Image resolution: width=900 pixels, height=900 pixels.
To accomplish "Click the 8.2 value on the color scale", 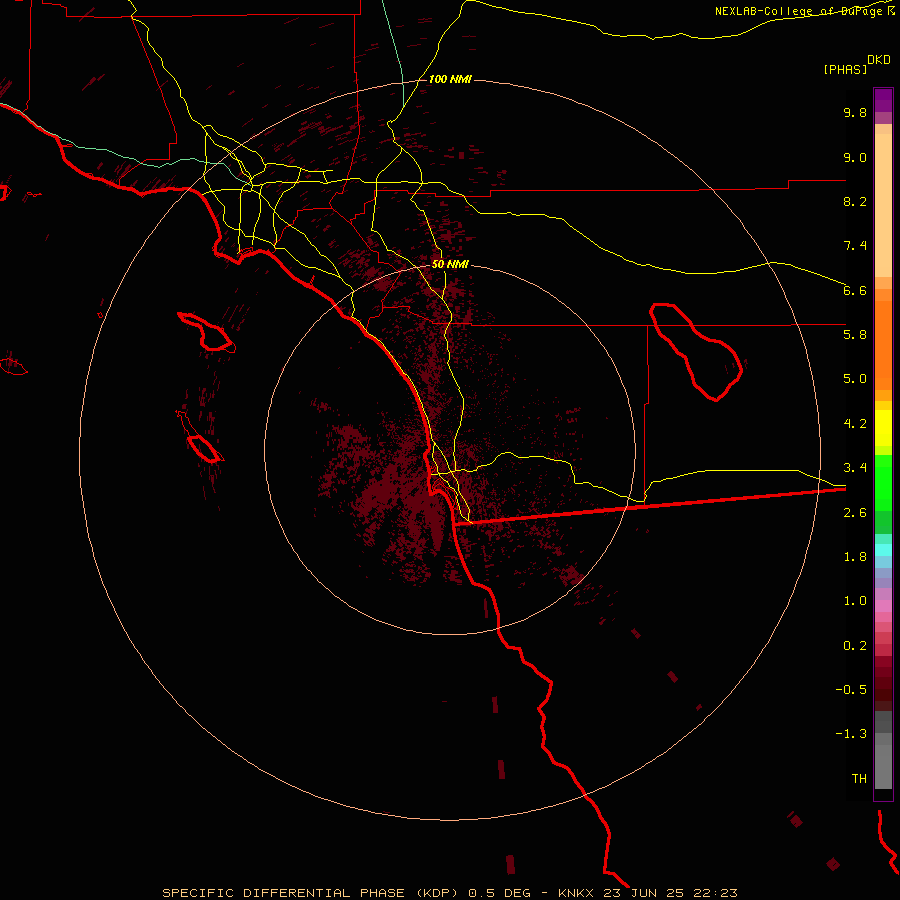I will click(x=855, y=201).
